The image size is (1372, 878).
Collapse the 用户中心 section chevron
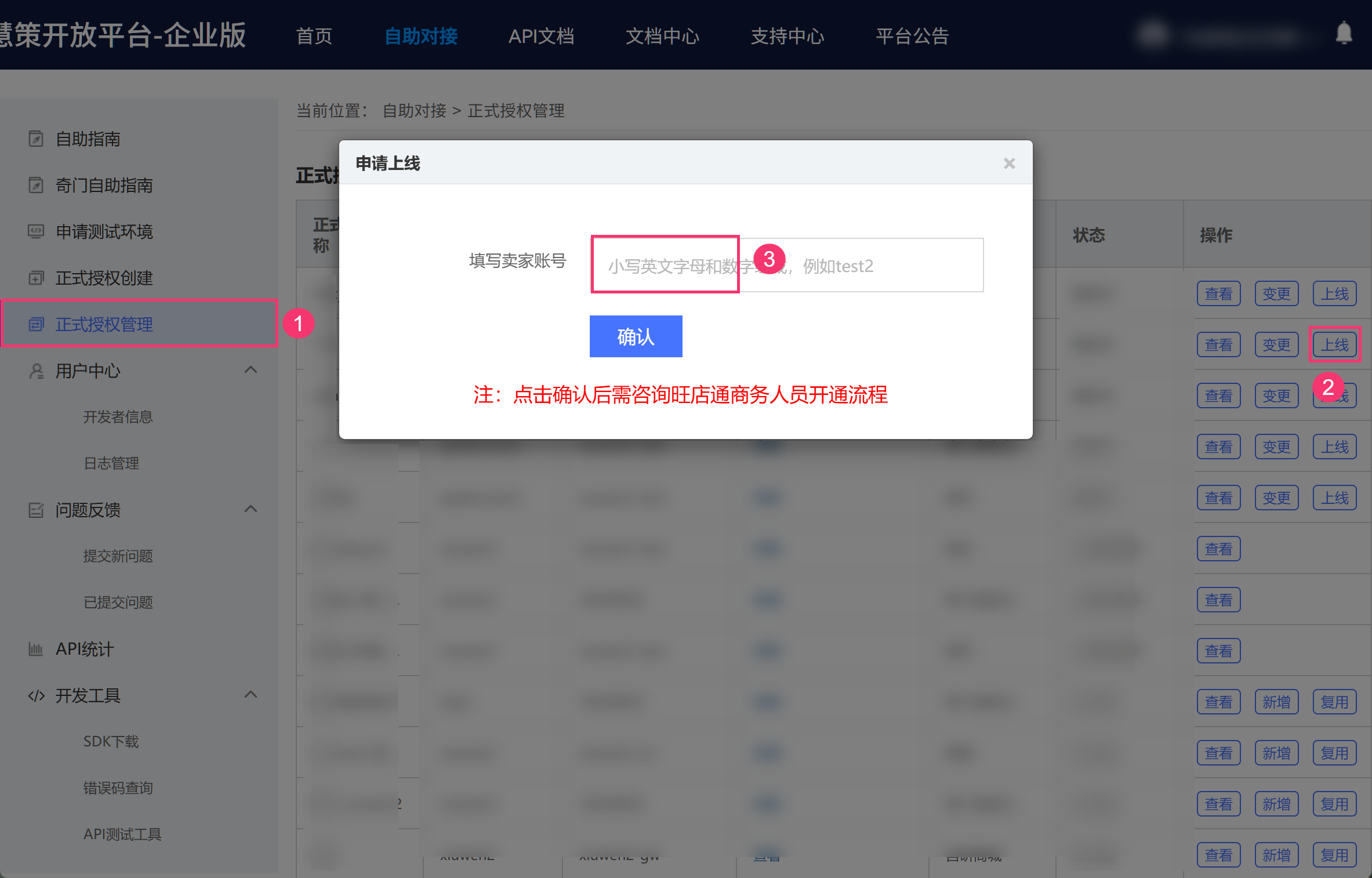click(251, 370)
